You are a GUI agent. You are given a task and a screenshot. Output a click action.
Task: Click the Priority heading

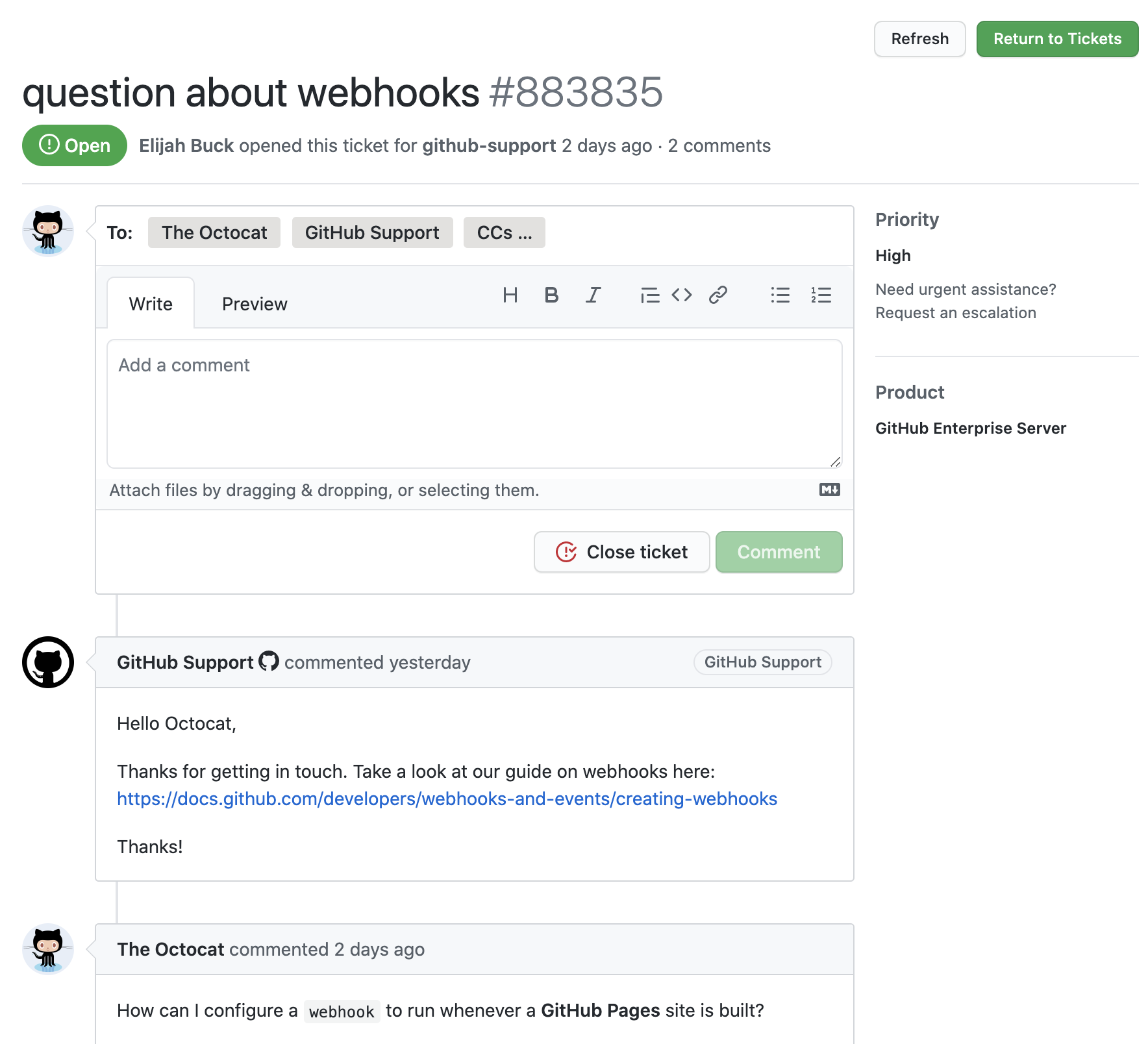(x=907, y=219)
